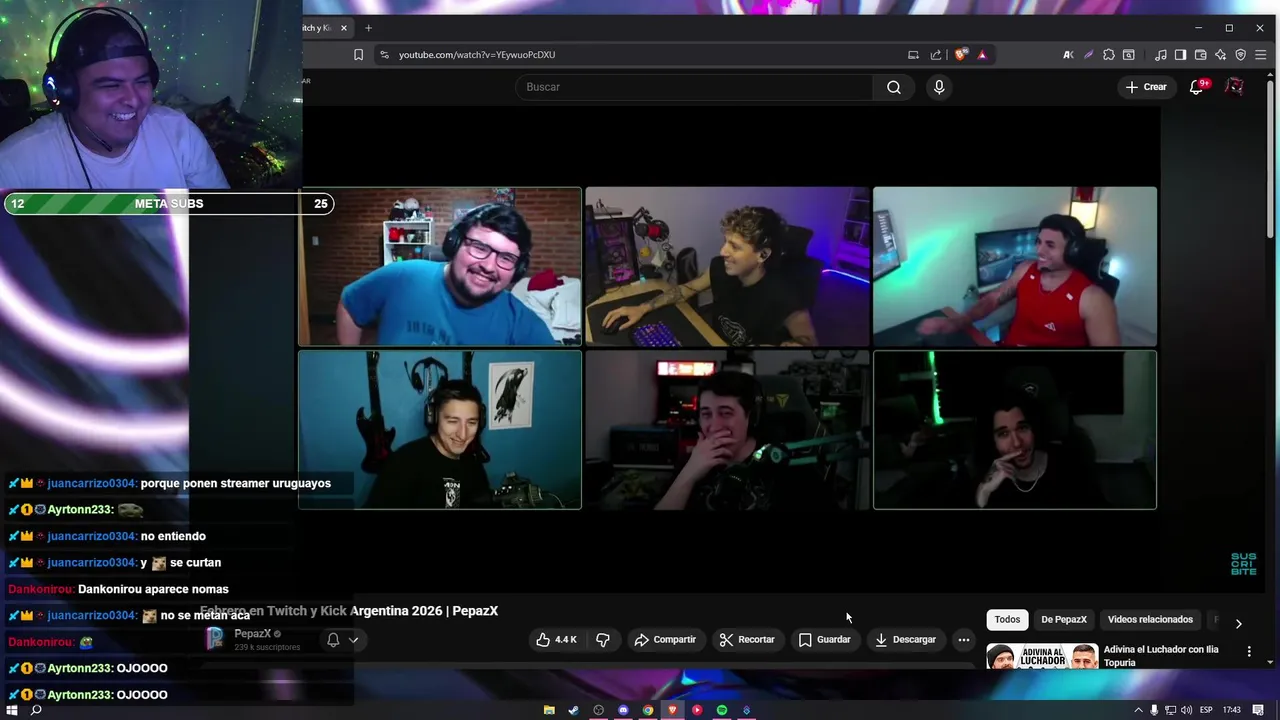
Task: Open the Brave VPN shield icon
Action: coord(1240,55)
